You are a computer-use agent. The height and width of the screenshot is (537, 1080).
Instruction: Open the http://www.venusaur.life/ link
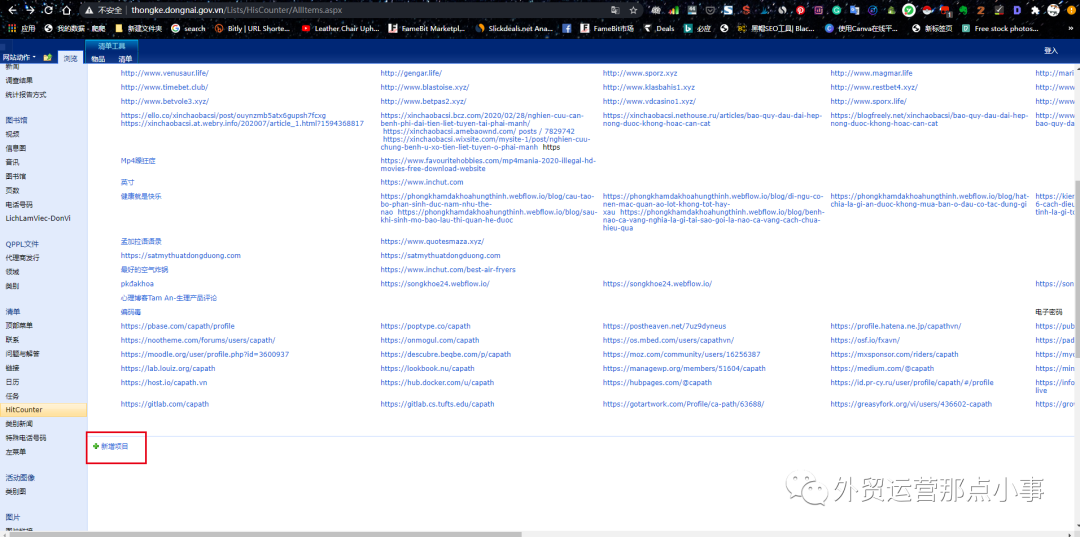click(165, 73)
